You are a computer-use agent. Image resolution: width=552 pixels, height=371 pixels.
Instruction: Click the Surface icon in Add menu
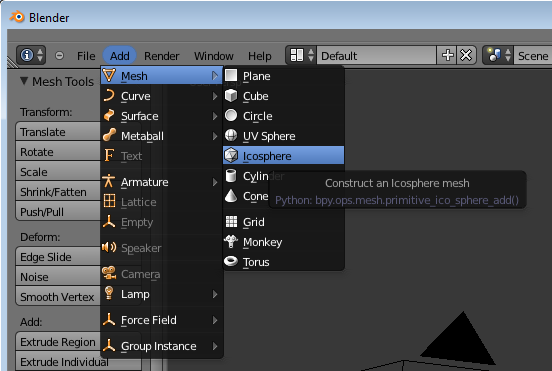tap(109, 115)
